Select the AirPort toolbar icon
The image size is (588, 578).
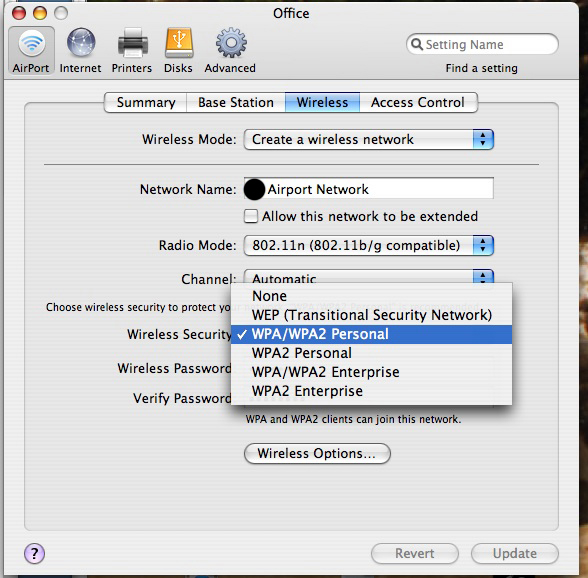pos(31,50)
